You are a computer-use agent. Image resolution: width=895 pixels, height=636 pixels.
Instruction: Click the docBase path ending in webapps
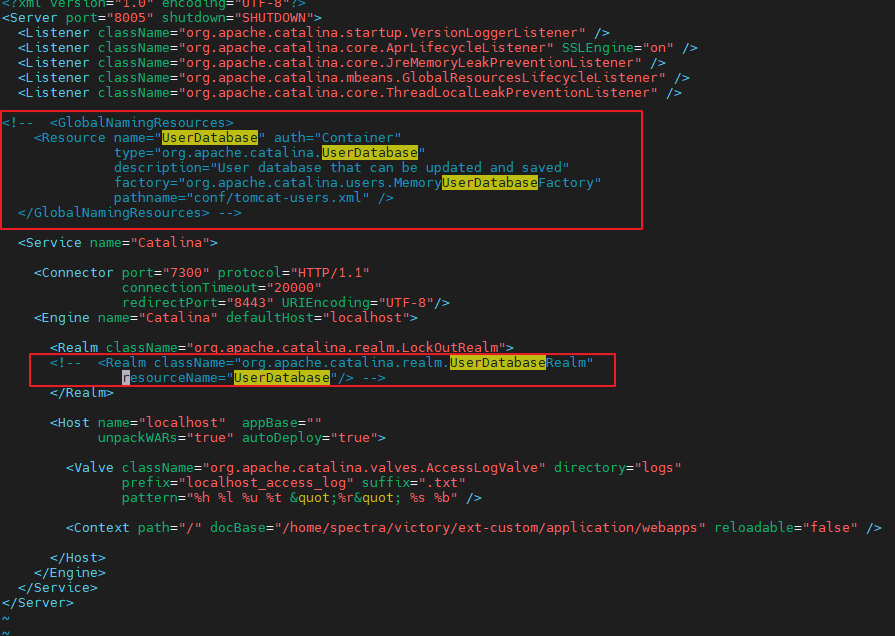(x=490, y=528)
